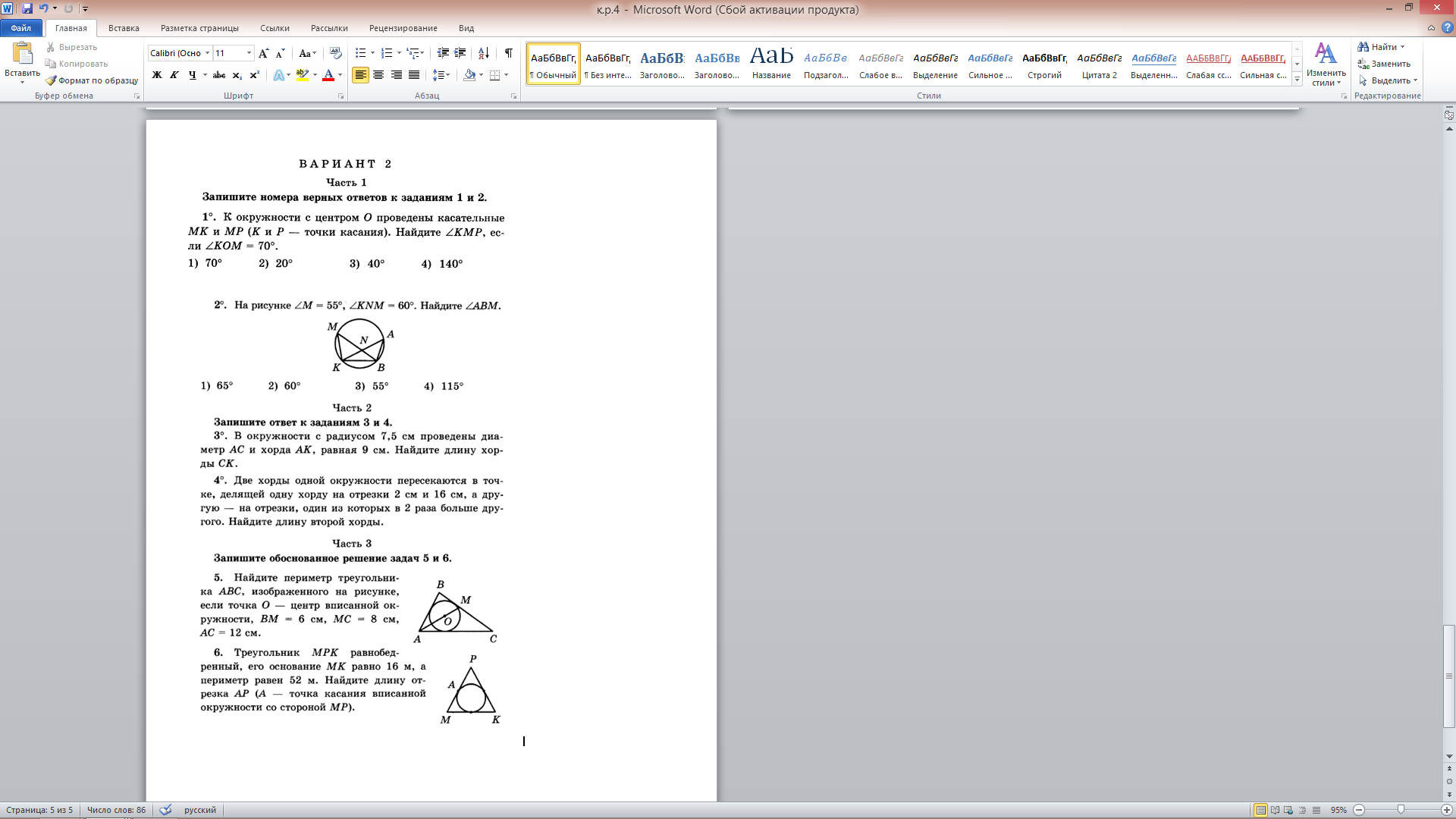1456x819 pixels.
Task: Click the Increase Indent icon
Action: [460, 53]
